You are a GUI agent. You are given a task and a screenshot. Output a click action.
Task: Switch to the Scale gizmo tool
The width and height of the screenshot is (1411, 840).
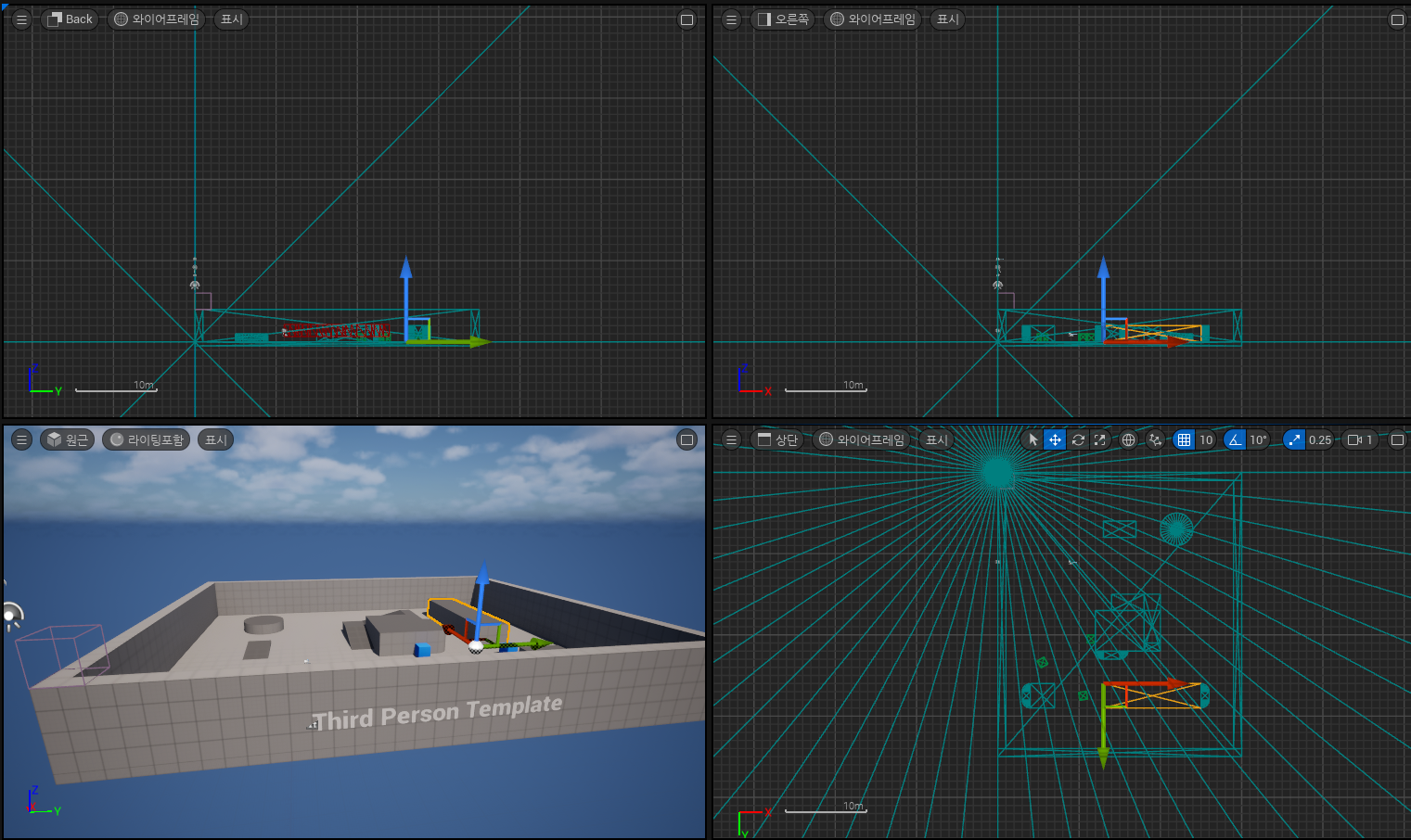click(x=1099, y=439)
